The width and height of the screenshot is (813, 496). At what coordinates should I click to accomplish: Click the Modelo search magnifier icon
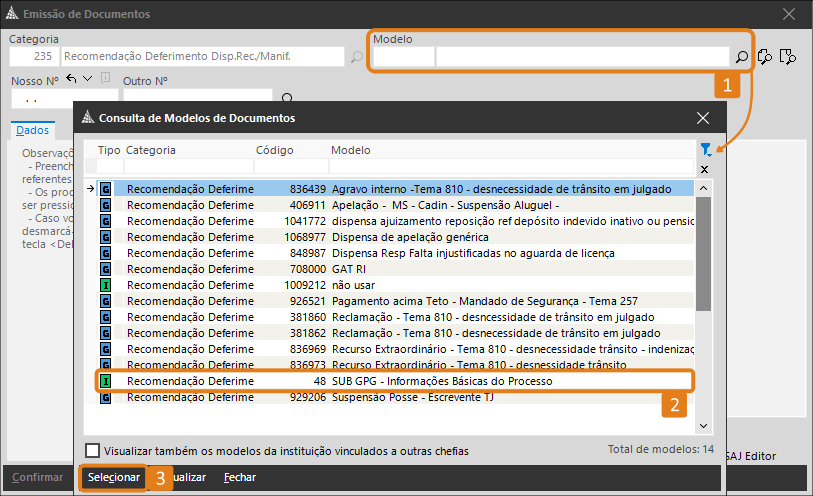pos(741,57)
